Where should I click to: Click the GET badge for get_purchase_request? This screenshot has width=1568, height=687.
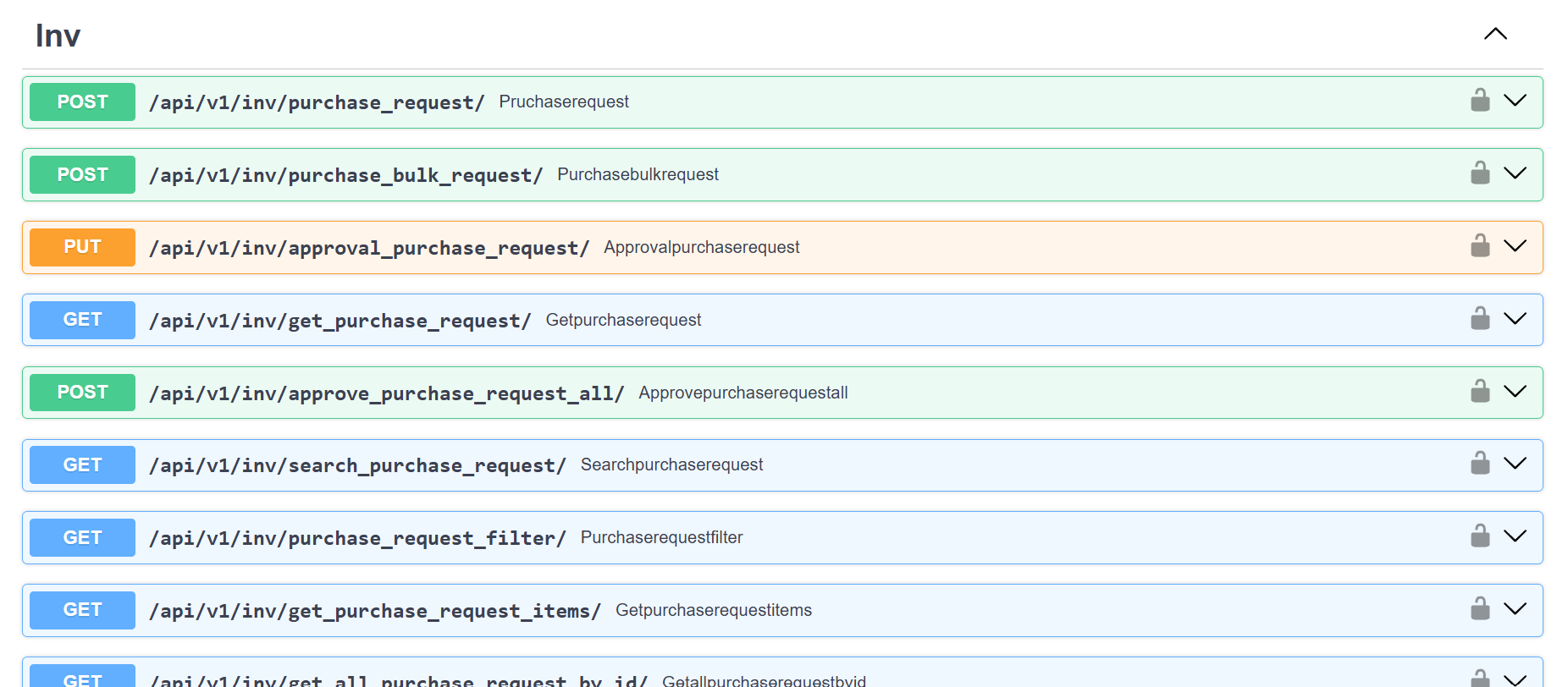(x=82, y=320)
